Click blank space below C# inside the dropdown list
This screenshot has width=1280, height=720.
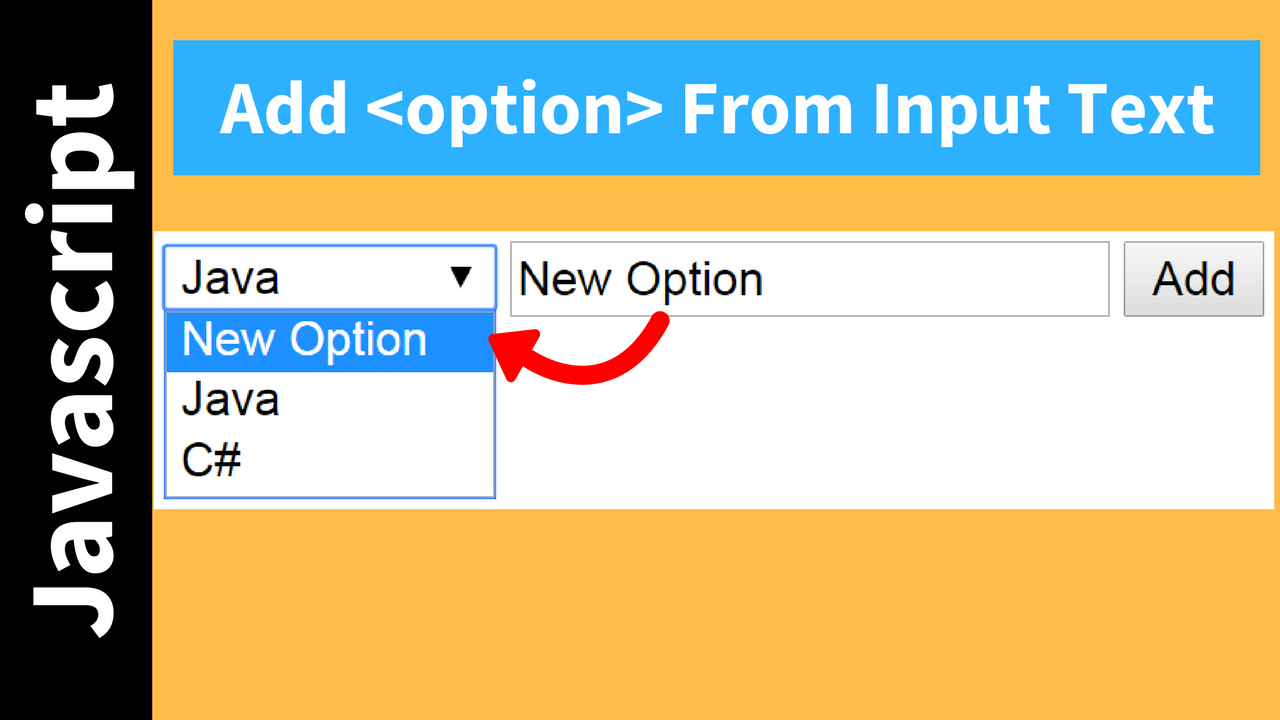click(330, 487)
